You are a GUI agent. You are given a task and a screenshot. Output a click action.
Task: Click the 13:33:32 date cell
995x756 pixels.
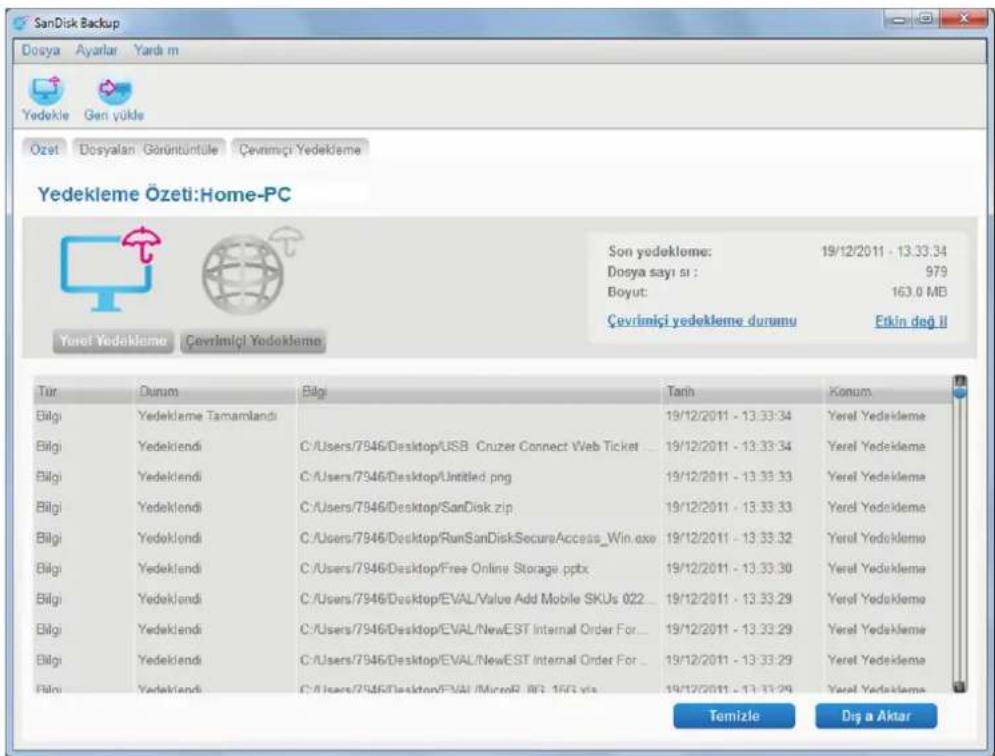tap(728, 538)
